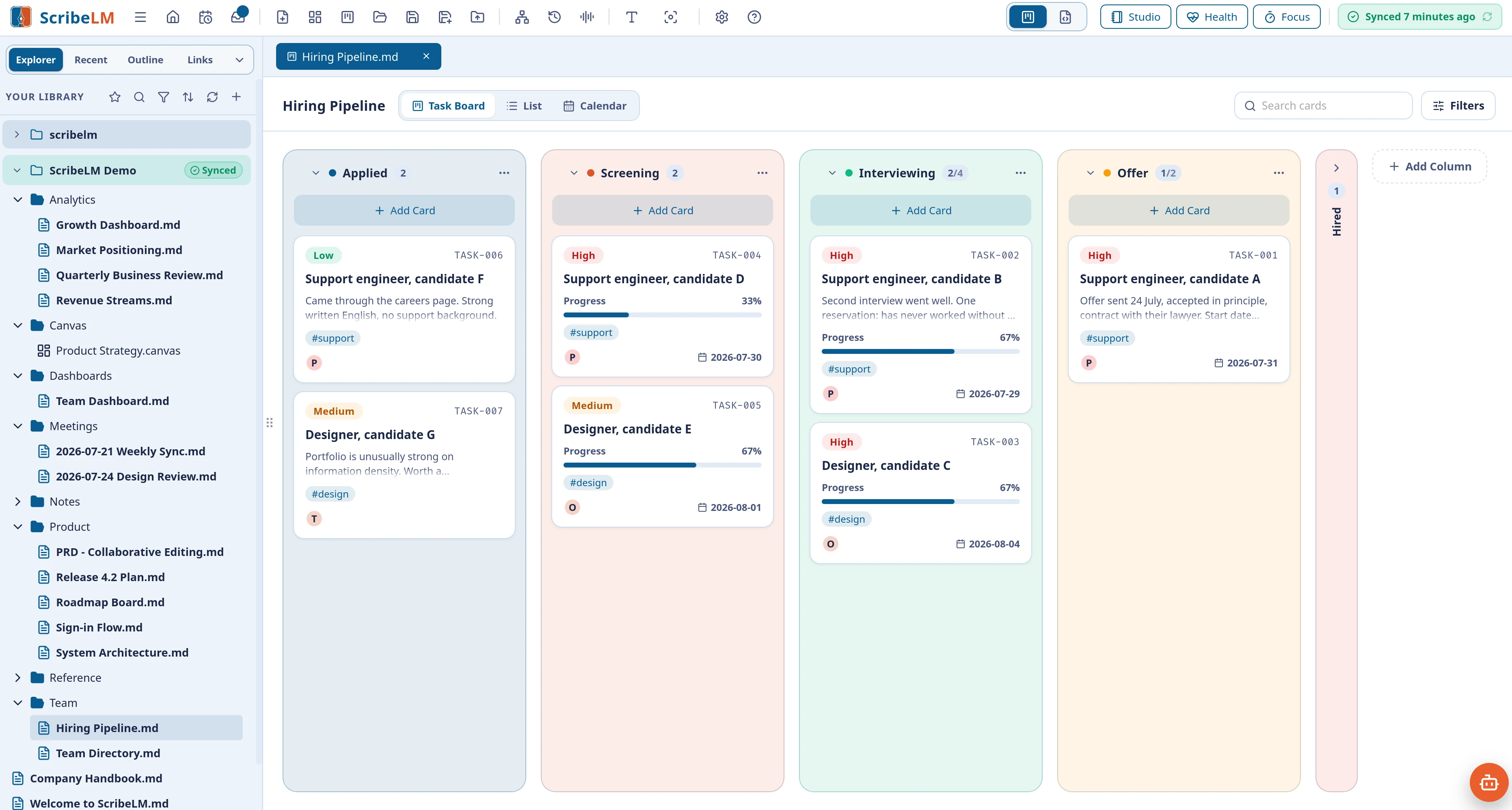Screen dimensions: 1512x810
Task: Open the inbox icon with notification dot
Action: [x=238, y=17]
